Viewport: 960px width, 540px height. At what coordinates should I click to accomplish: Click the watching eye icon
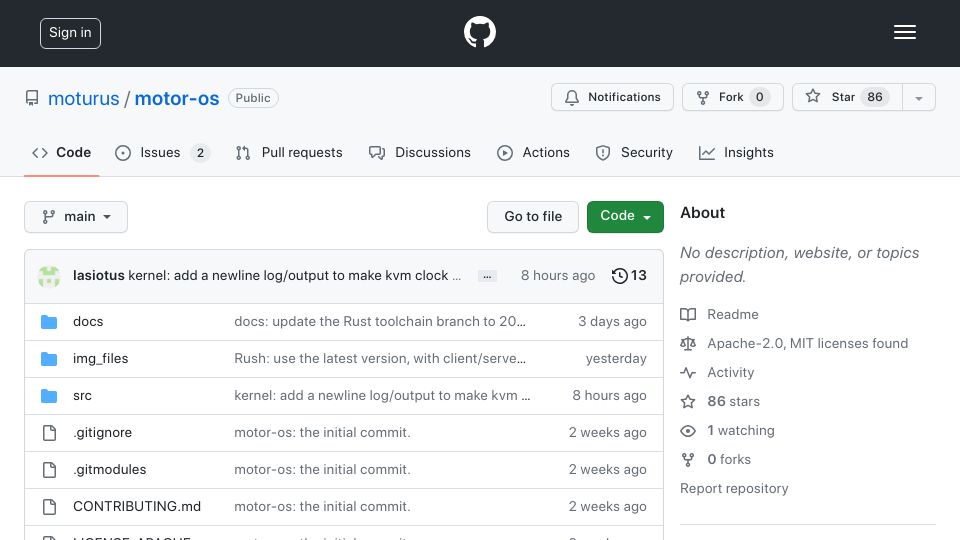coord(688,430)
